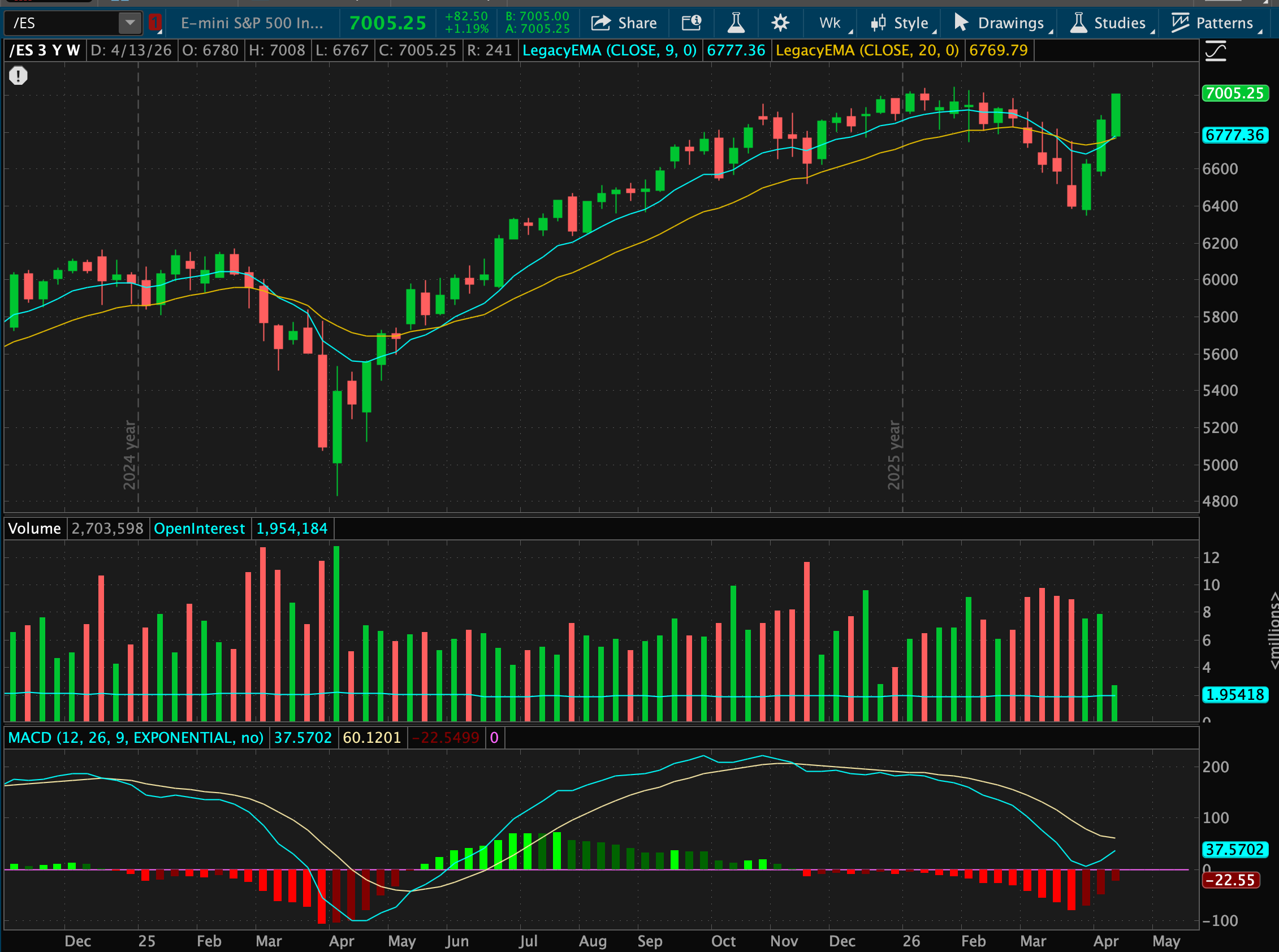Click the LegacyEMA (CLOSE, 9, 0) label
Viewport: 1279px width, 952px height.
click(609, 51)
